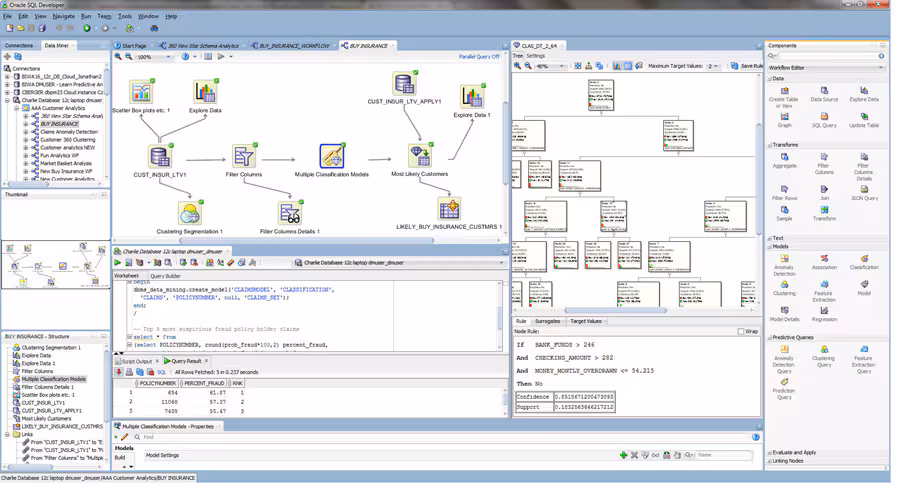Click the Filter Columns workflow node
This screenshot has height=490, width=898.
coord(244,156)
